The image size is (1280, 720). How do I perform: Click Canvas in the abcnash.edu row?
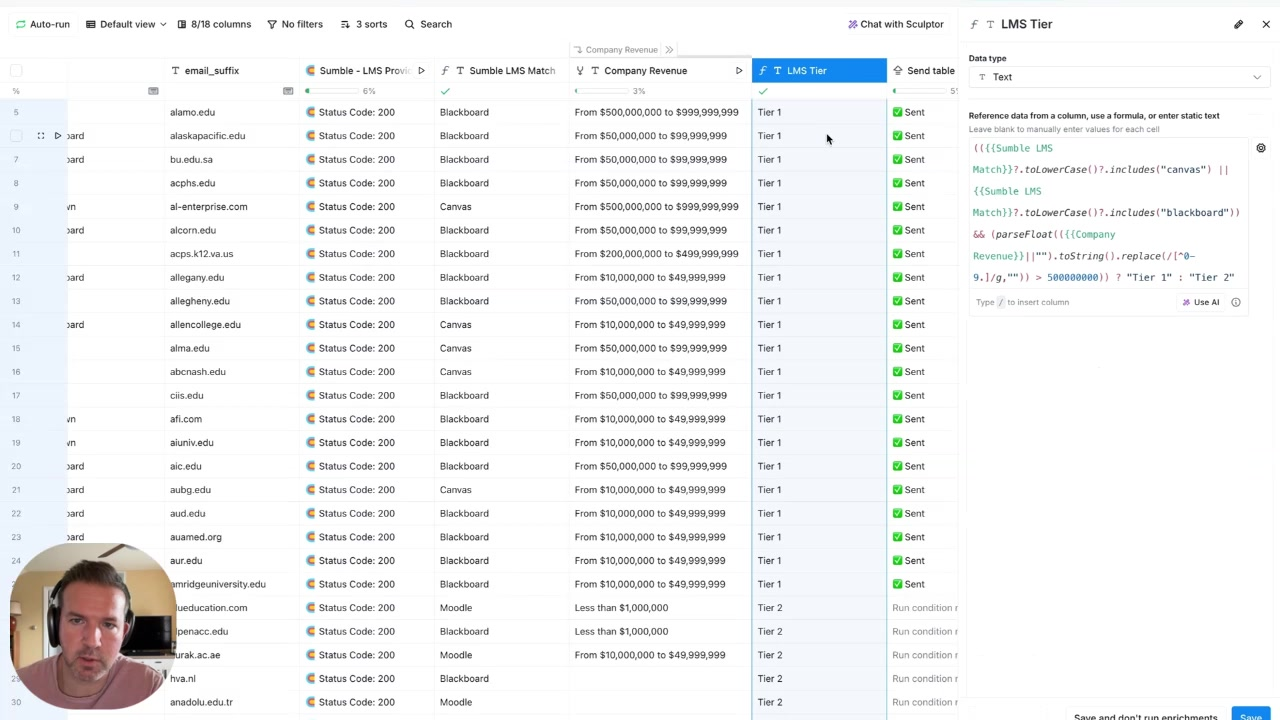click(x=455, y=371)
